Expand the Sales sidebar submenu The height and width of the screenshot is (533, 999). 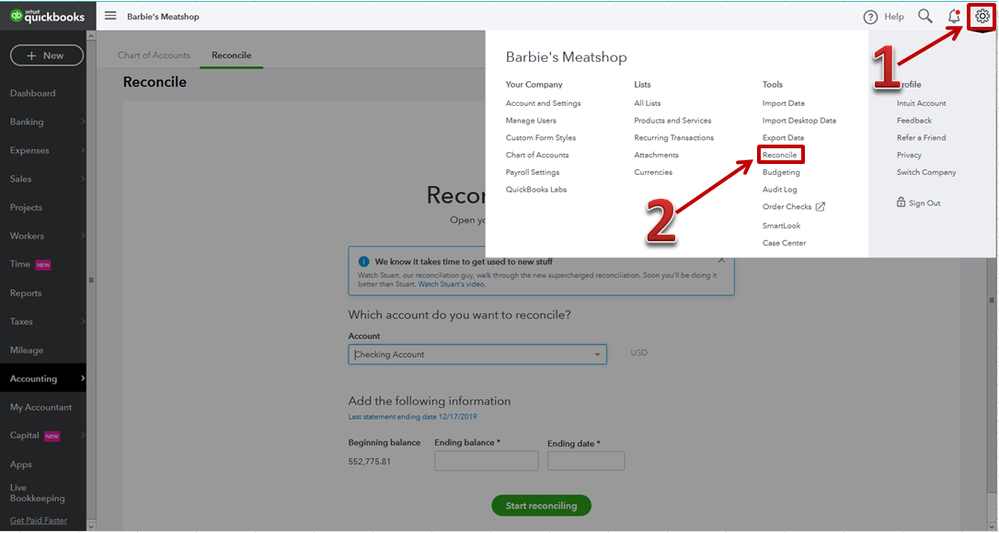(83, 179)
